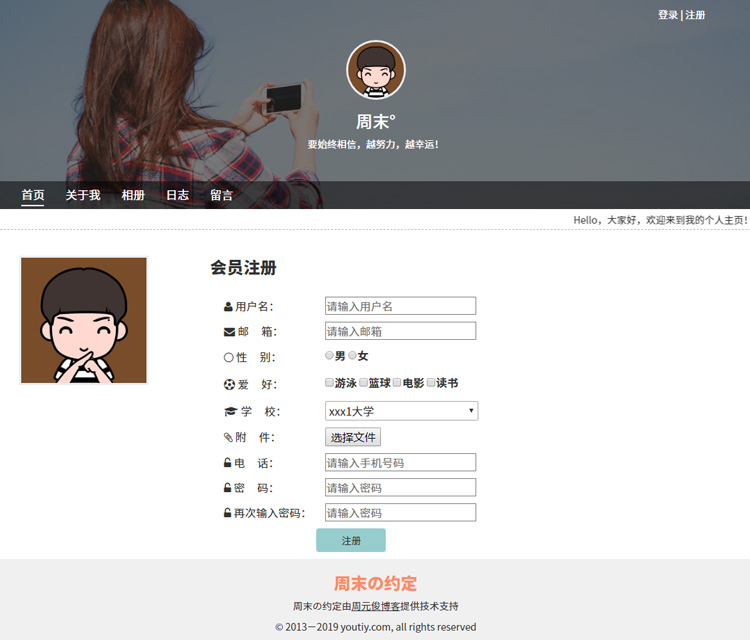Open the 留言 nav item
The width and height of the screenshot is (750, 640).
pyautogui.click(x=221, y=195)
